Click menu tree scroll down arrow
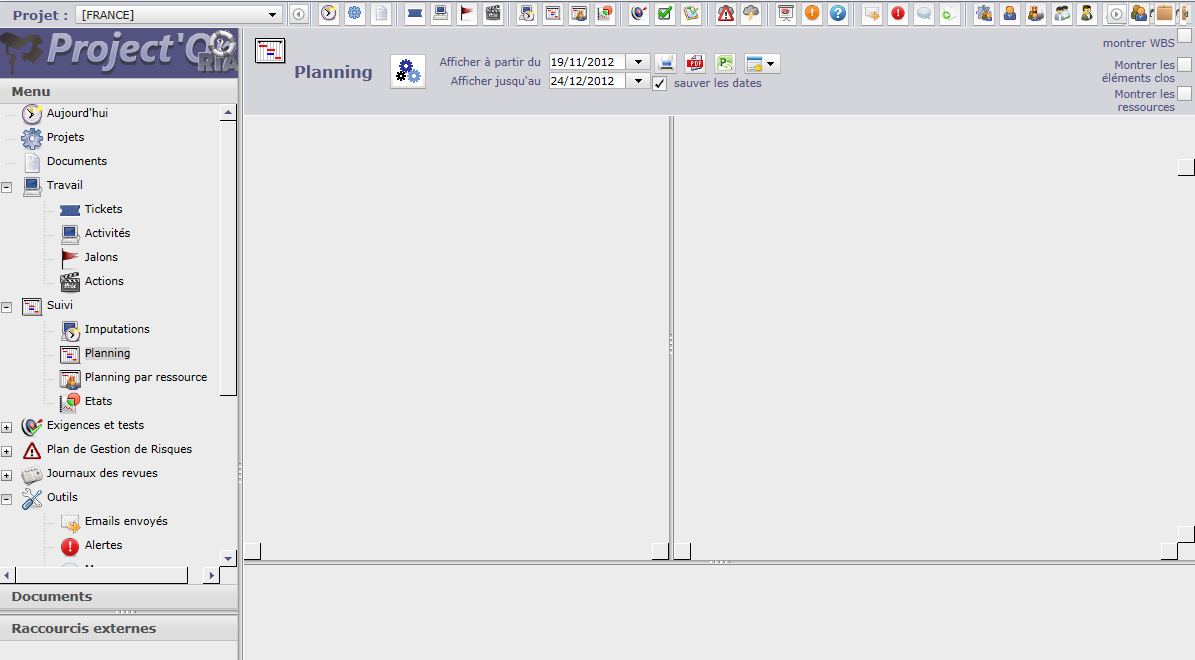This screenshot has height=660, width=1195. [228, 558]
